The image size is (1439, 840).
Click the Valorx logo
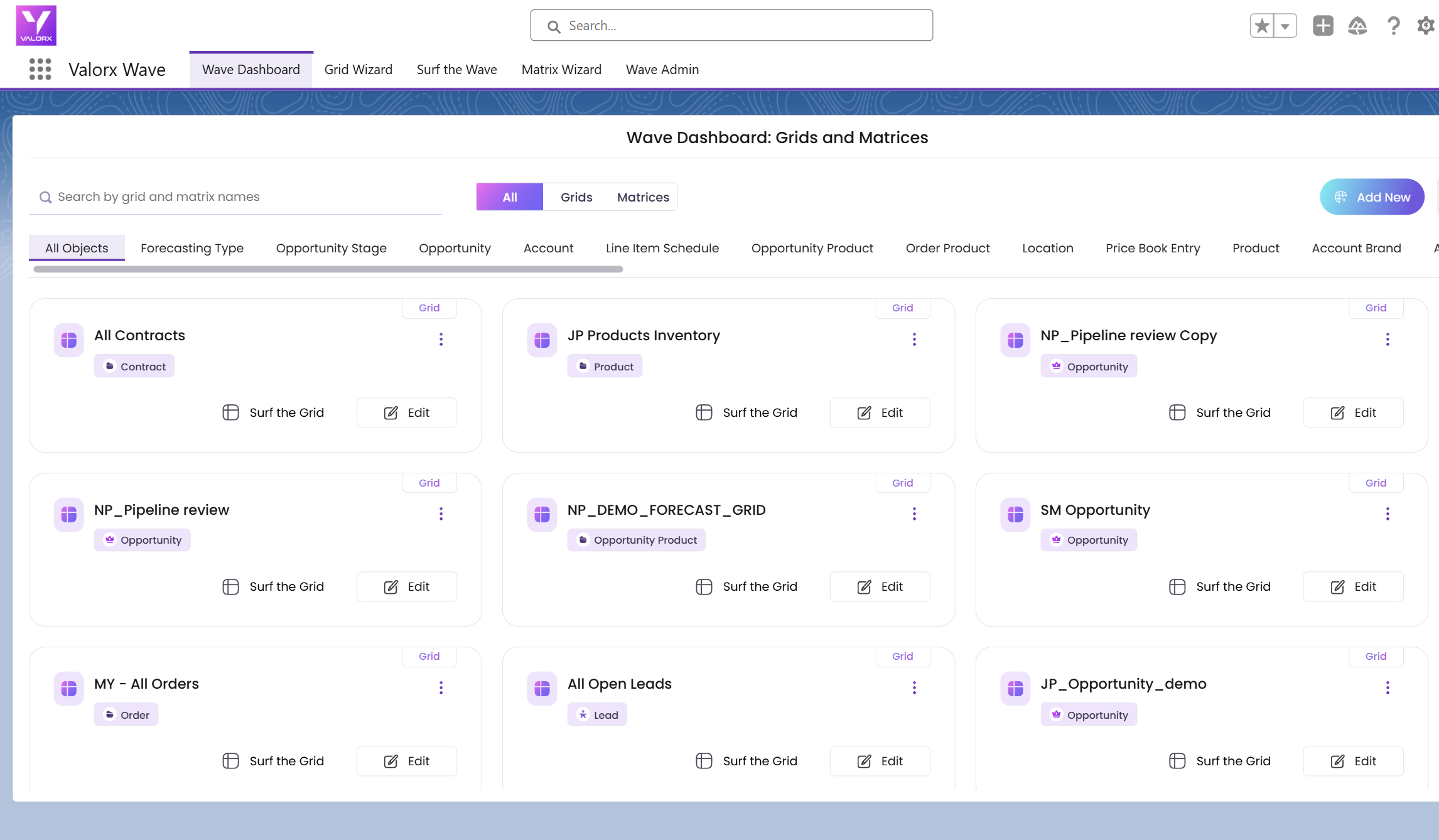click(x=36, y=25)
